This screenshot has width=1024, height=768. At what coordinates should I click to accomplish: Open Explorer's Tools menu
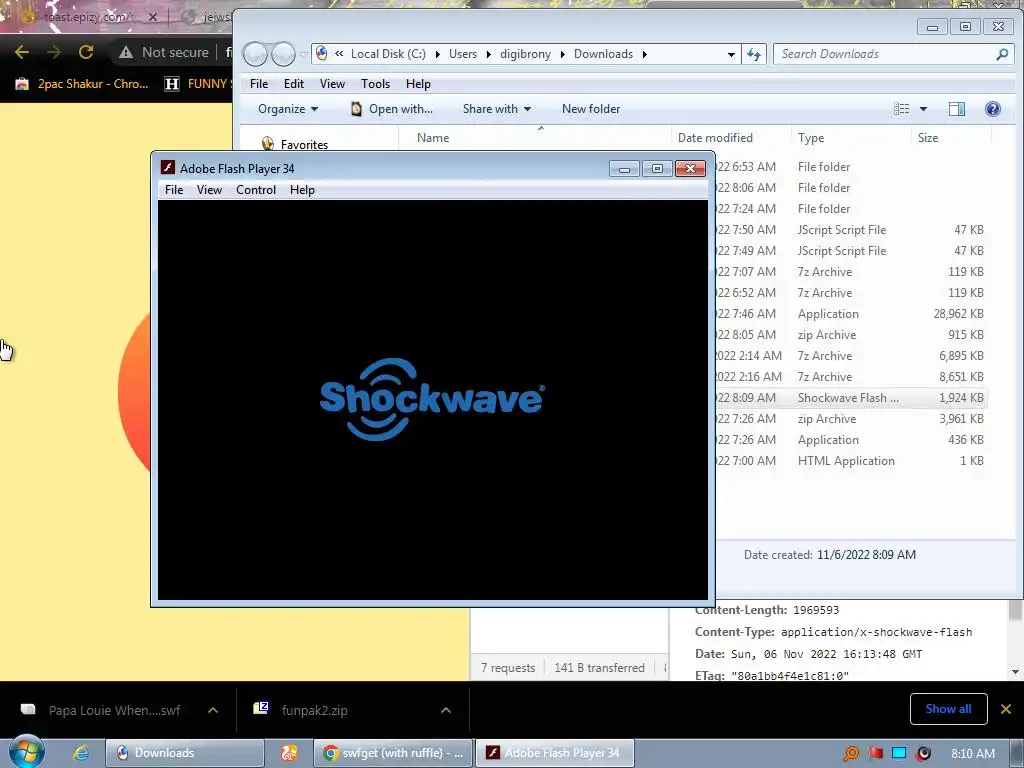point(375,84)
